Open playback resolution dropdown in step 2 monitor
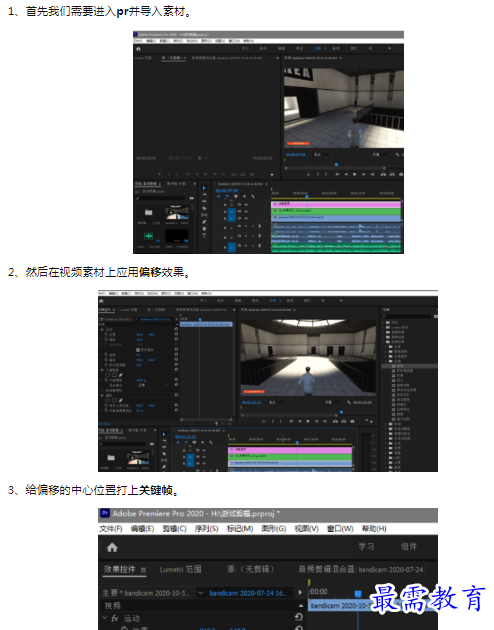The height and width of the screenshot is (630, 494). tap(334, 403)
